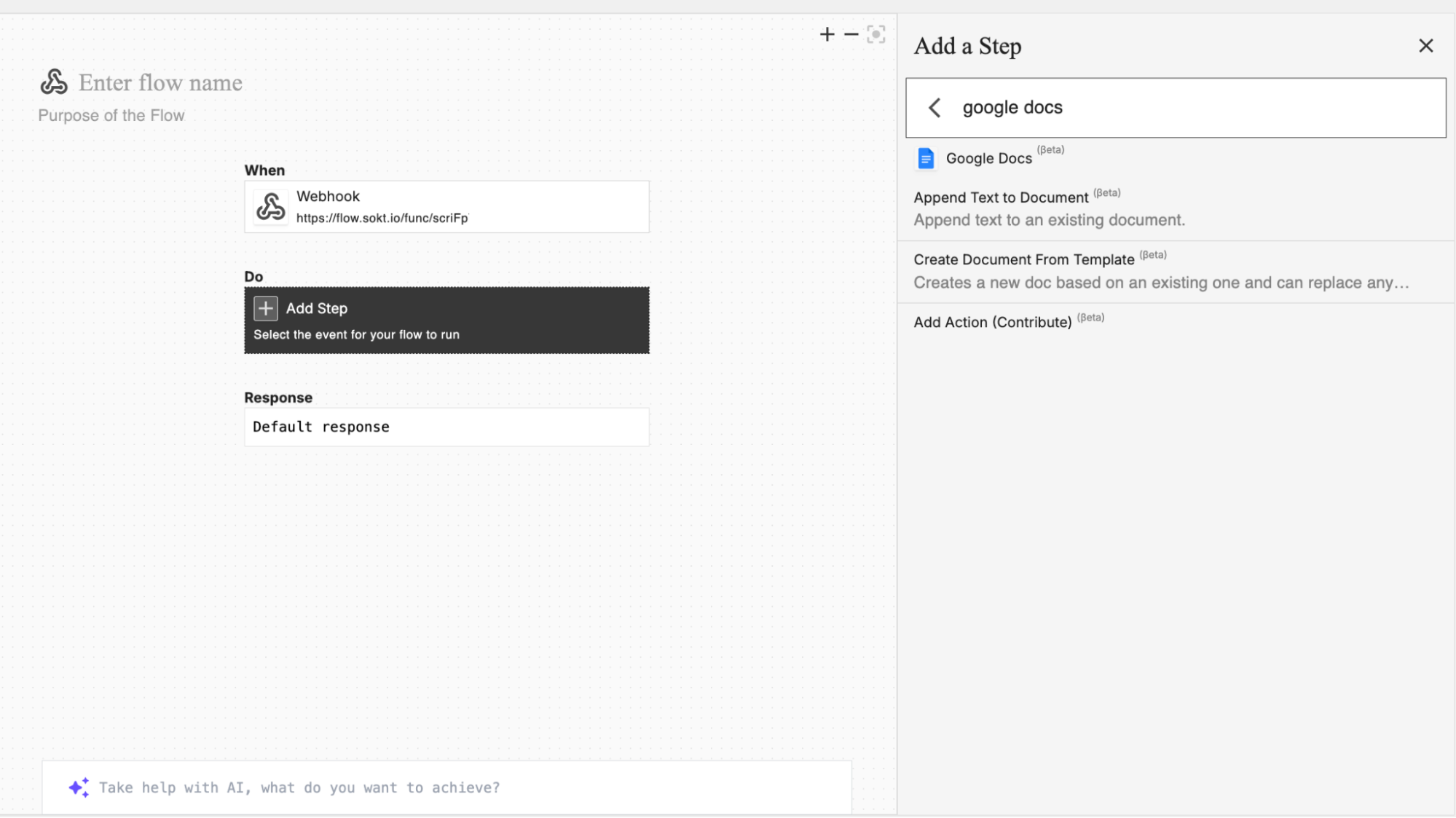
Task: Click the Google Docs blue document icon
Action: click(x=926, y=158)
